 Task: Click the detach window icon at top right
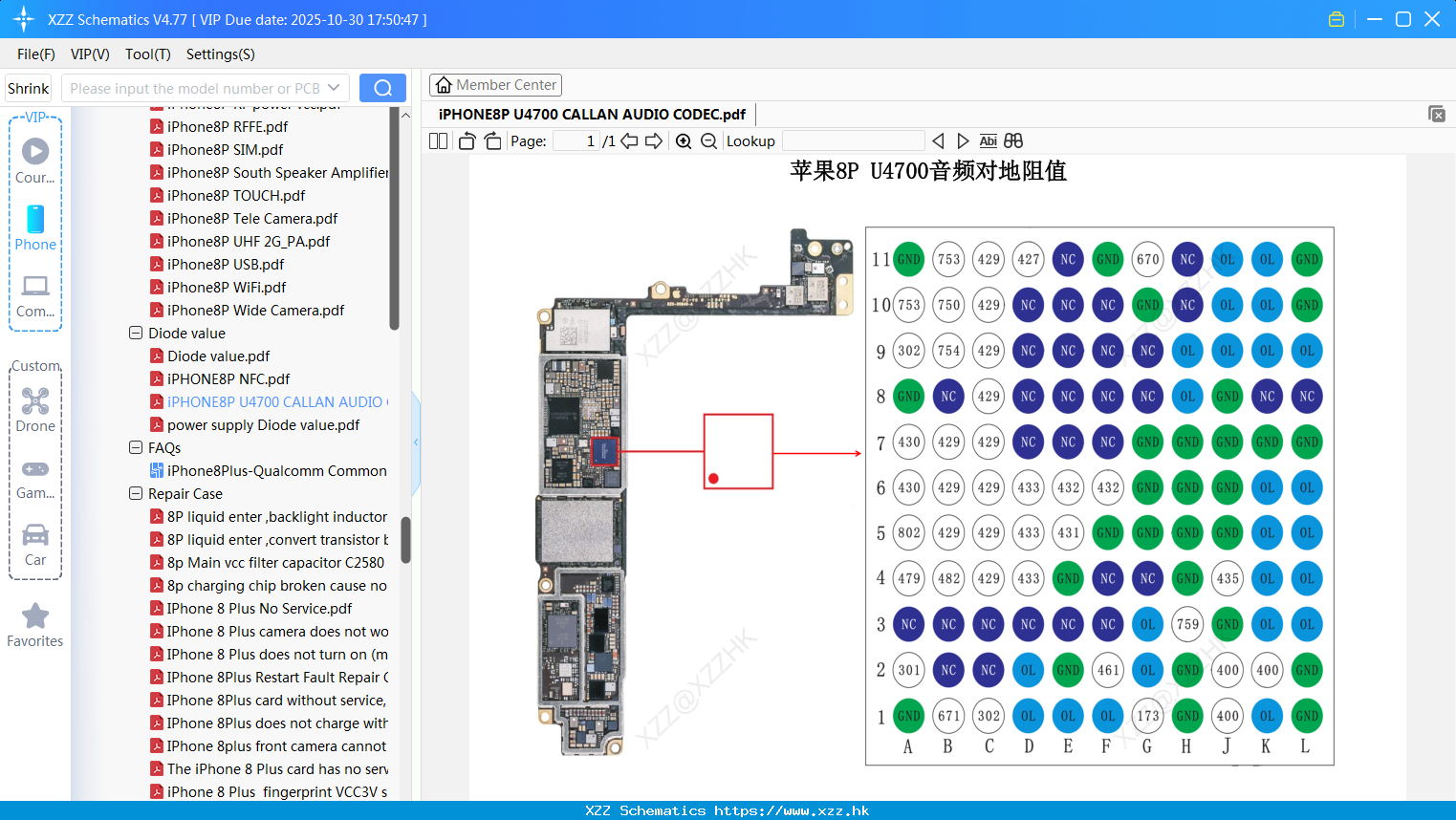point(1437,114)
